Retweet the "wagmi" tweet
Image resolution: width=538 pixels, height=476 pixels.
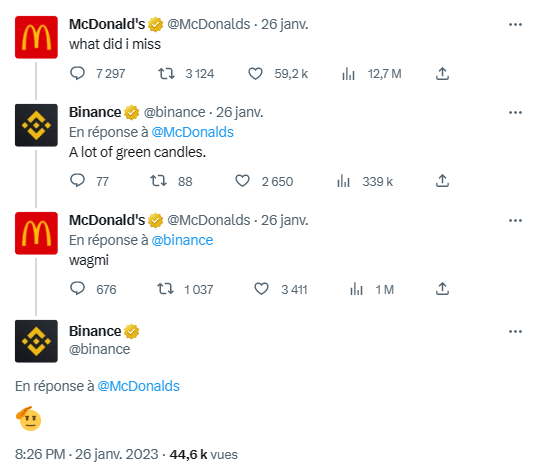tap(166, 289)
